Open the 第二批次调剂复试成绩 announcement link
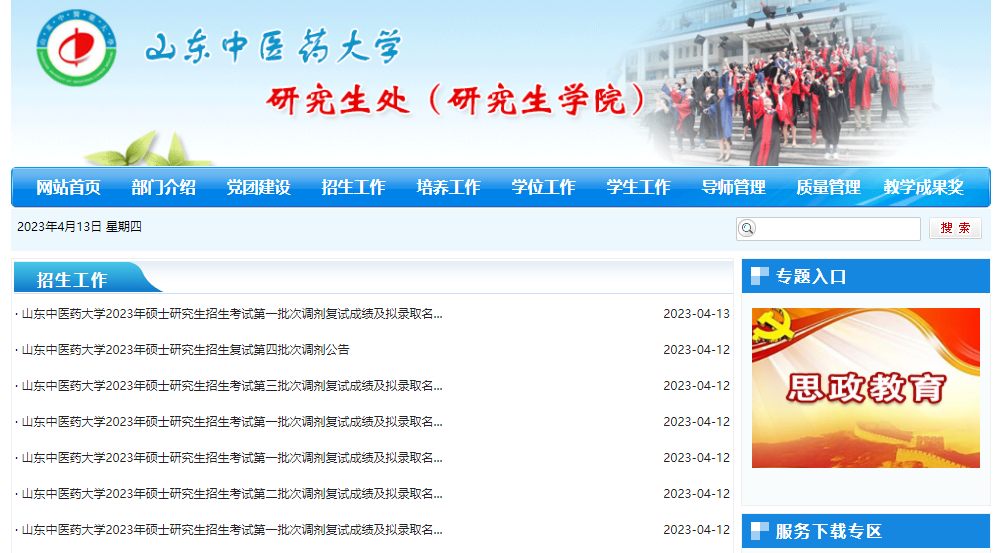The width and height of the screenshot is (995, 553). point(232,494)
